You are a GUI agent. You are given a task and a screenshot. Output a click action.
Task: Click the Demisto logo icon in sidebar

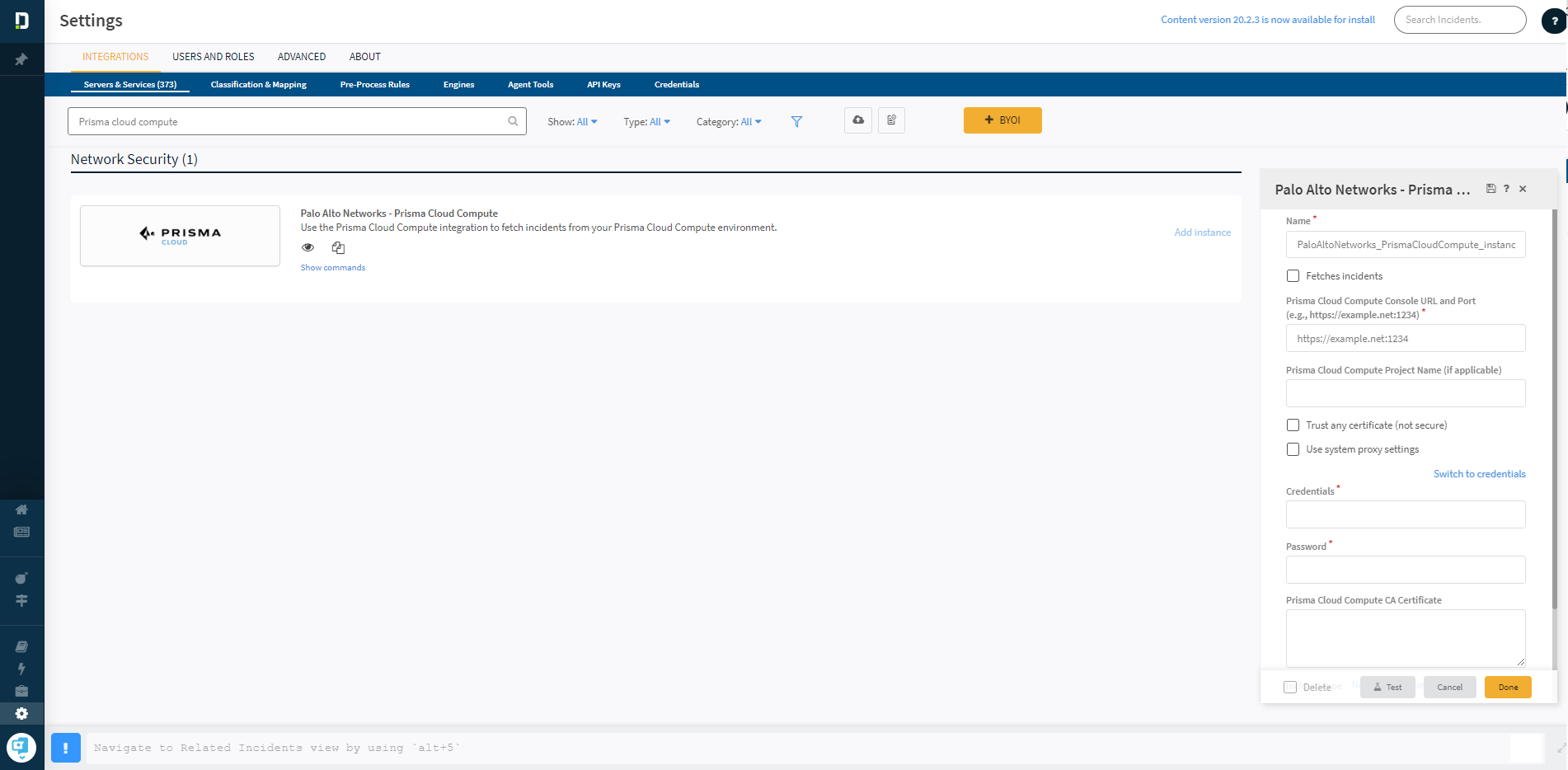click(x=21, y=21)
